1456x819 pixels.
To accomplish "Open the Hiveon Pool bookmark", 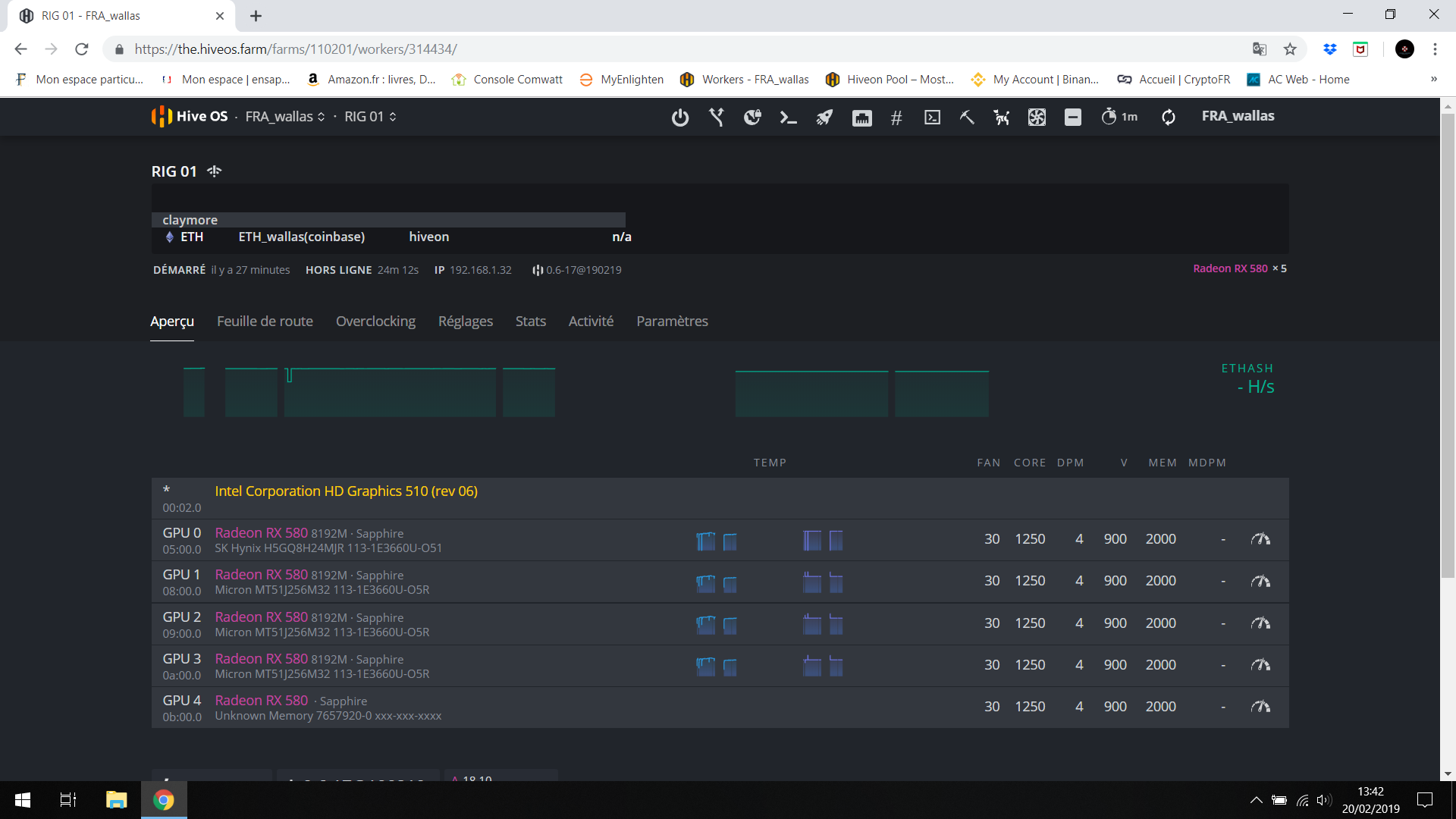I will pos(890,80).
